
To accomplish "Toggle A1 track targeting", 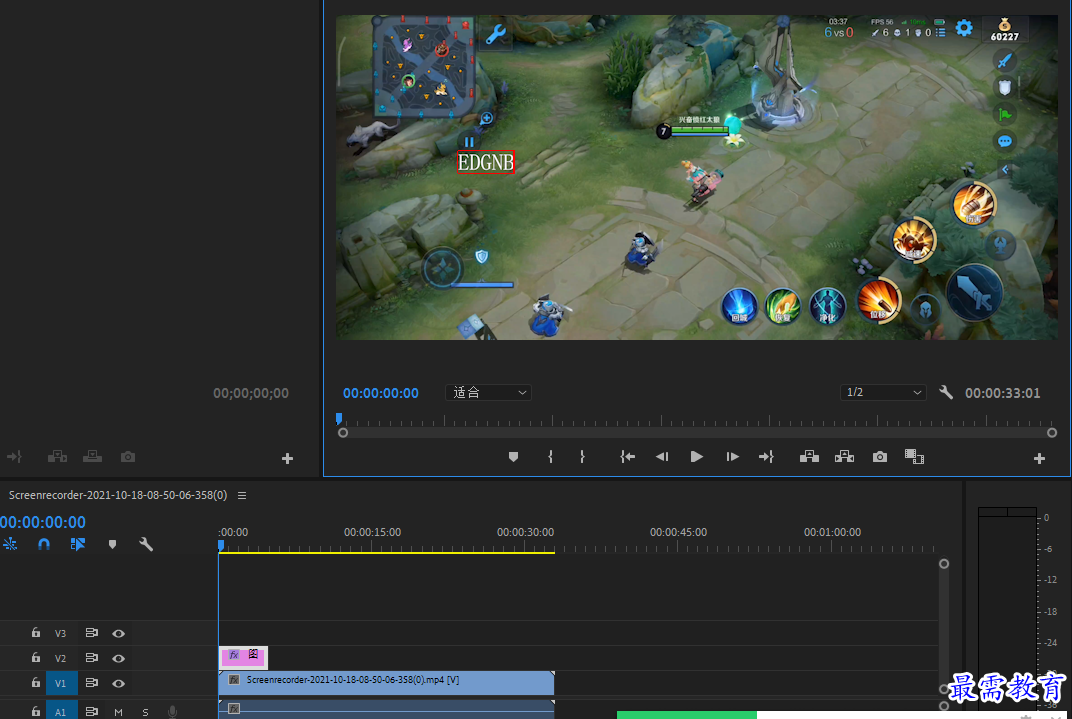I will tap(61, 710).
